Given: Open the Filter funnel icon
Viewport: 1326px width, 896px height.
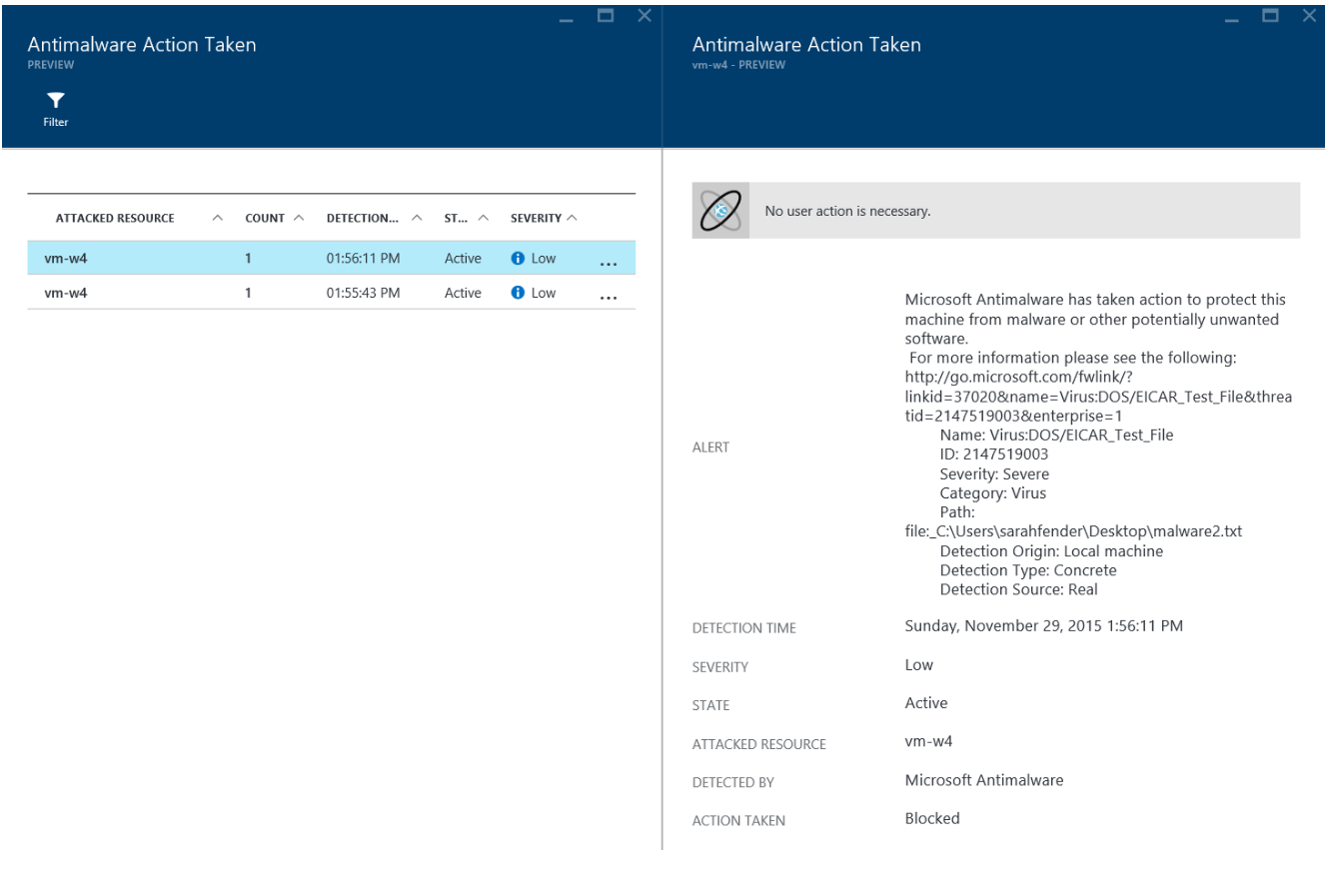Looking at the screenshot, I should (x=56, y=100).
